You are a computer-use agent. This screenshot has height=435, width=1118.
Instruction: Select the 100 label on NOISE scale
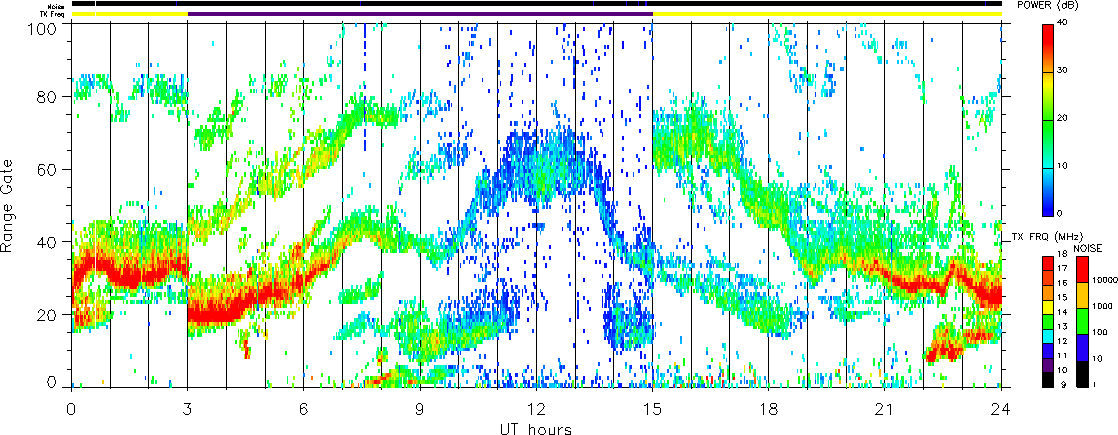pos(1100,332)
